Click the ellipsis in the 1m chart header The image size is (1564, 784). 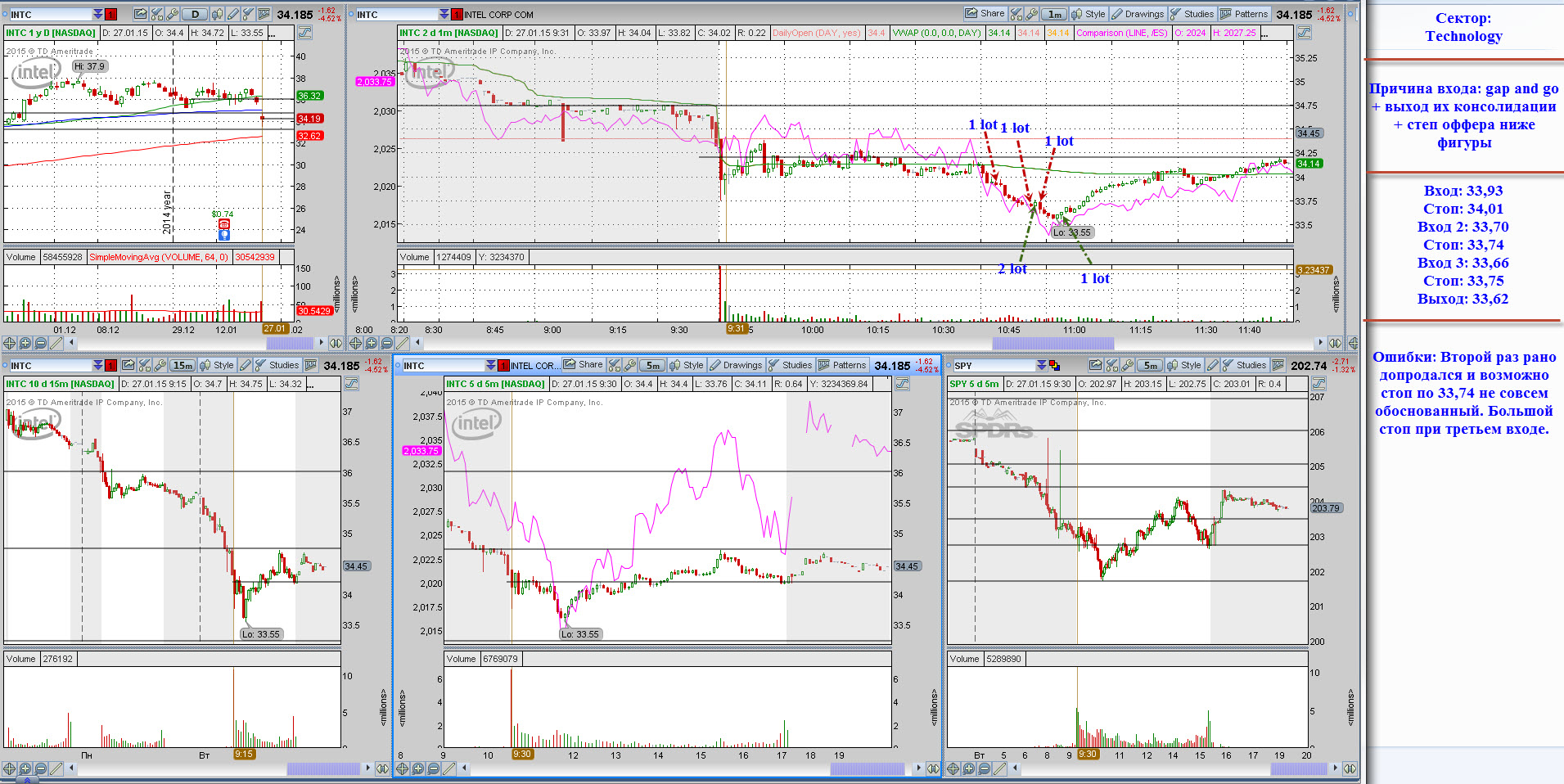(1264, 33)
